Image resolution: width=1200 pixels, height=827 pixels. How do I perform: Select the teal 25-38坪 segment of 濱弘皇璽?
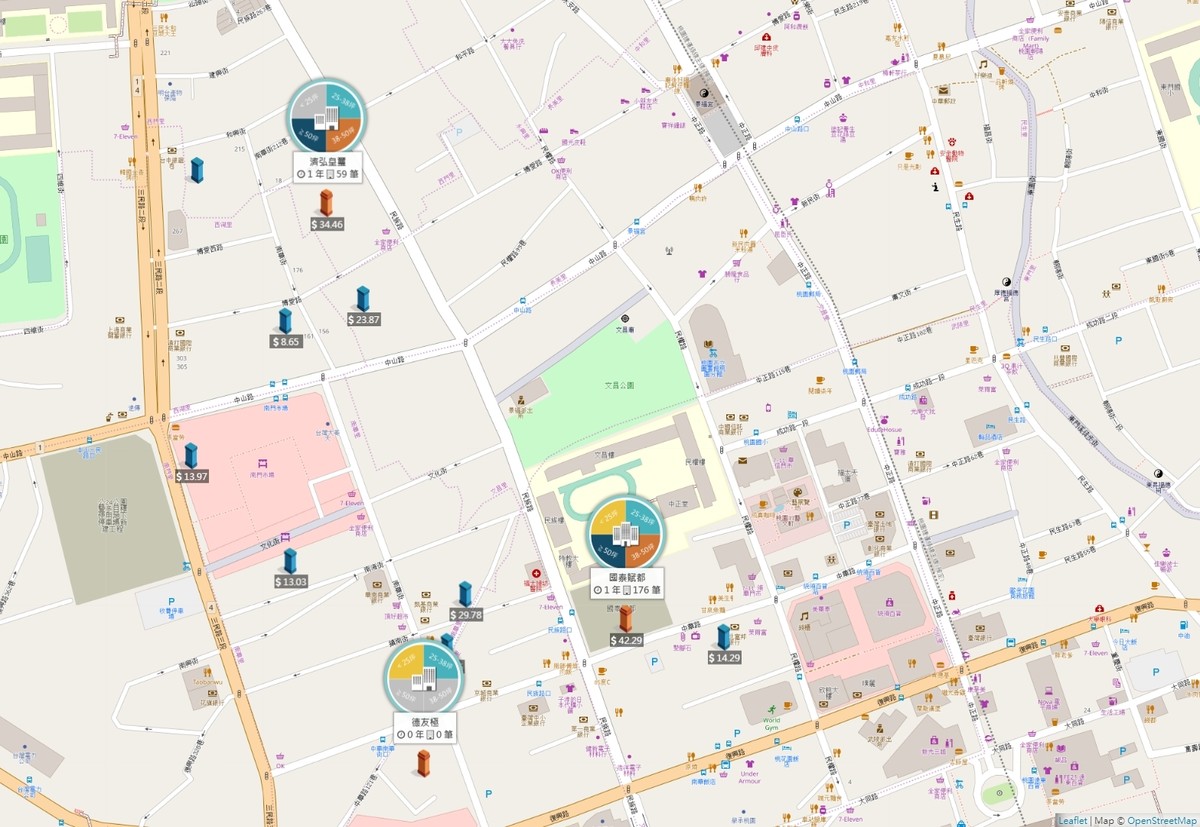(346, 99)
